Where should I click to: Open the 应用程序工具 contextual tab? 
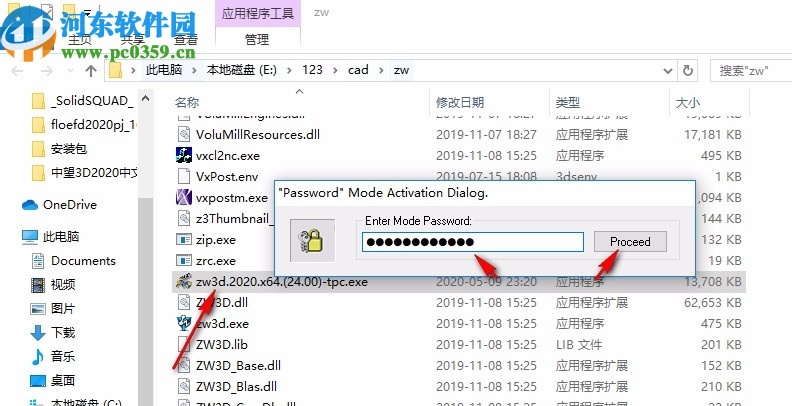258,13
